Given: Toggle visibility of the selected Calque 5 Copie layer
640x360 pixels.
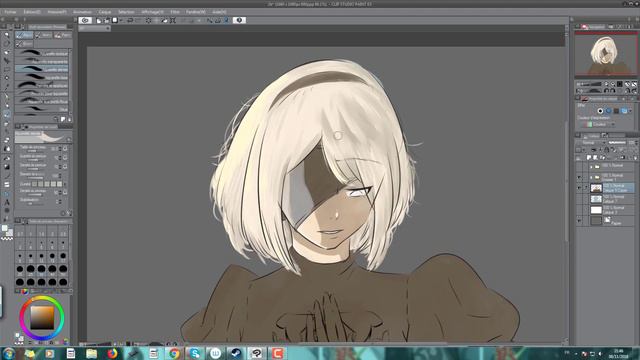Looking at the screenshot, I should pyautogui.click(x=579, y=188).
